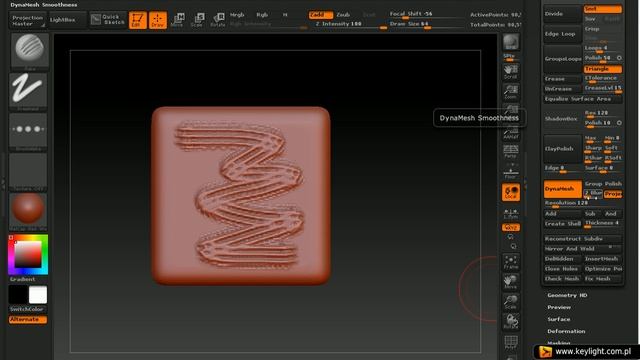Click the Scale view icon in right shelf
This screenshot has width=640, height=360.
pos(511,302)
